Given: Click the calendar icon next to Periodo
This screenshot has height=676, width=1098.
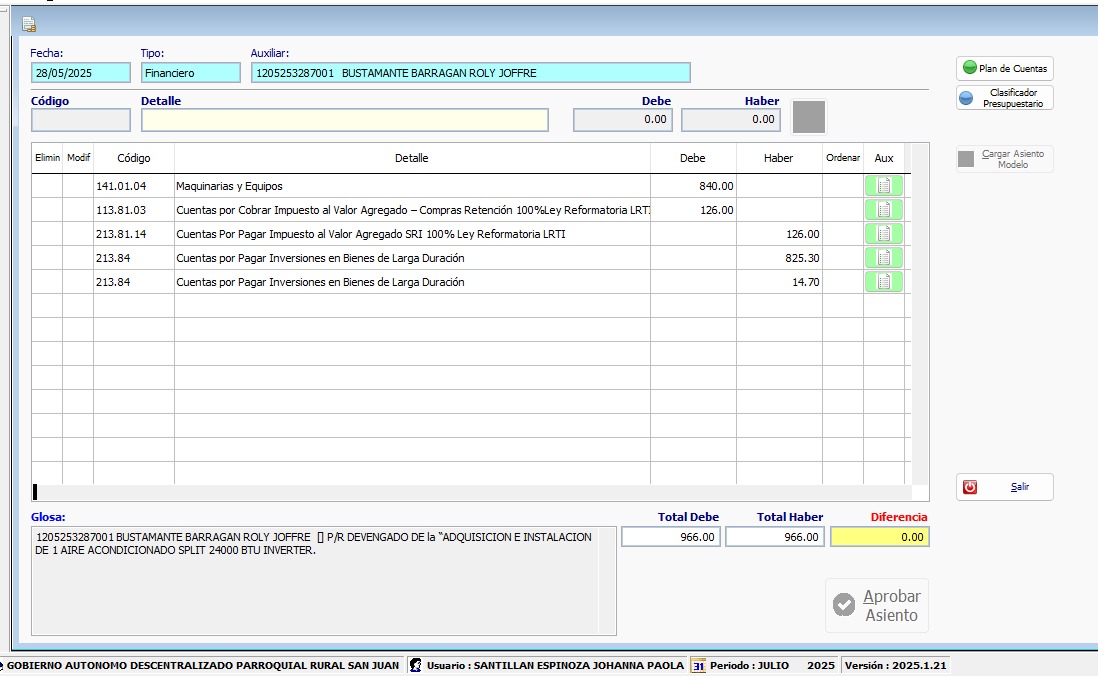Looking at the screenshot, I should [x=699, y=666].
